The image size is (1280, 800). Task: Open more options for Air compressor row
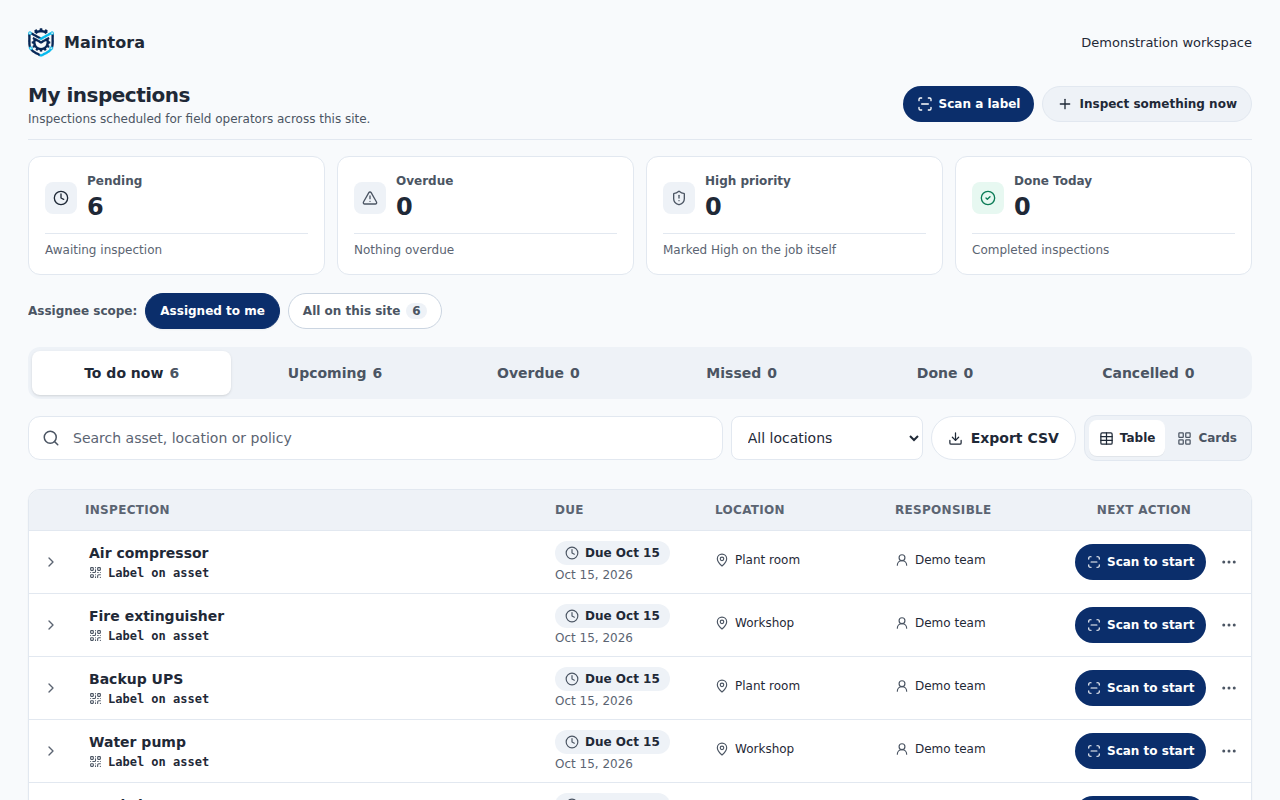pyautogui.click(x=1229, y=562)
